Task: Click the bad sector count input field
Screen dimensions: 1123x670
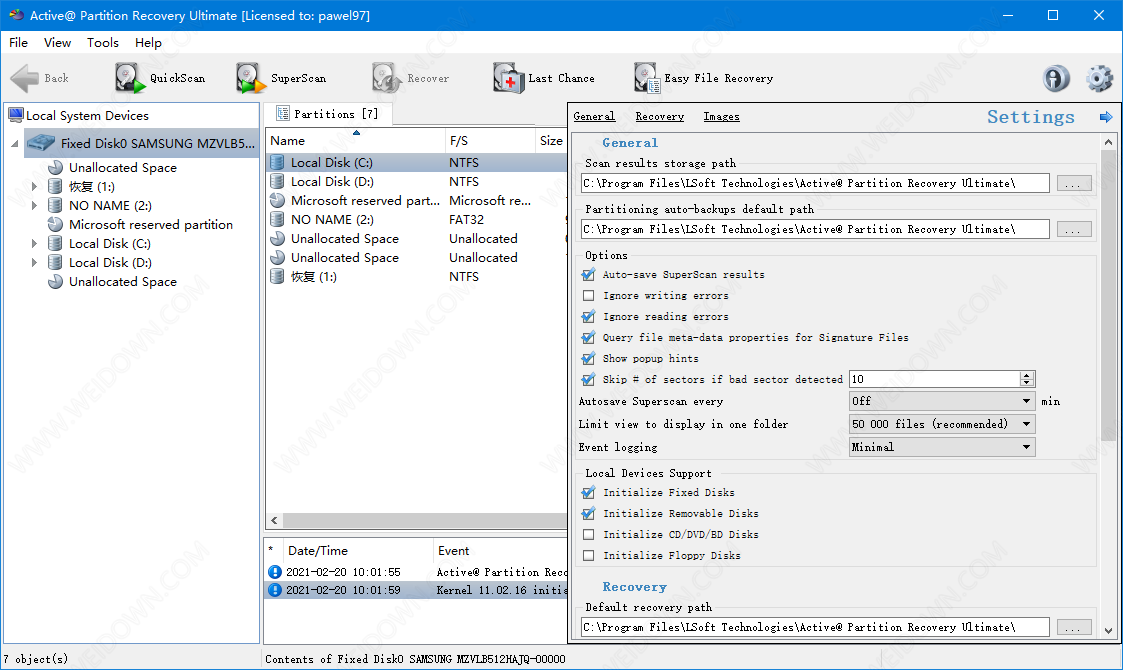Action: 935,379
